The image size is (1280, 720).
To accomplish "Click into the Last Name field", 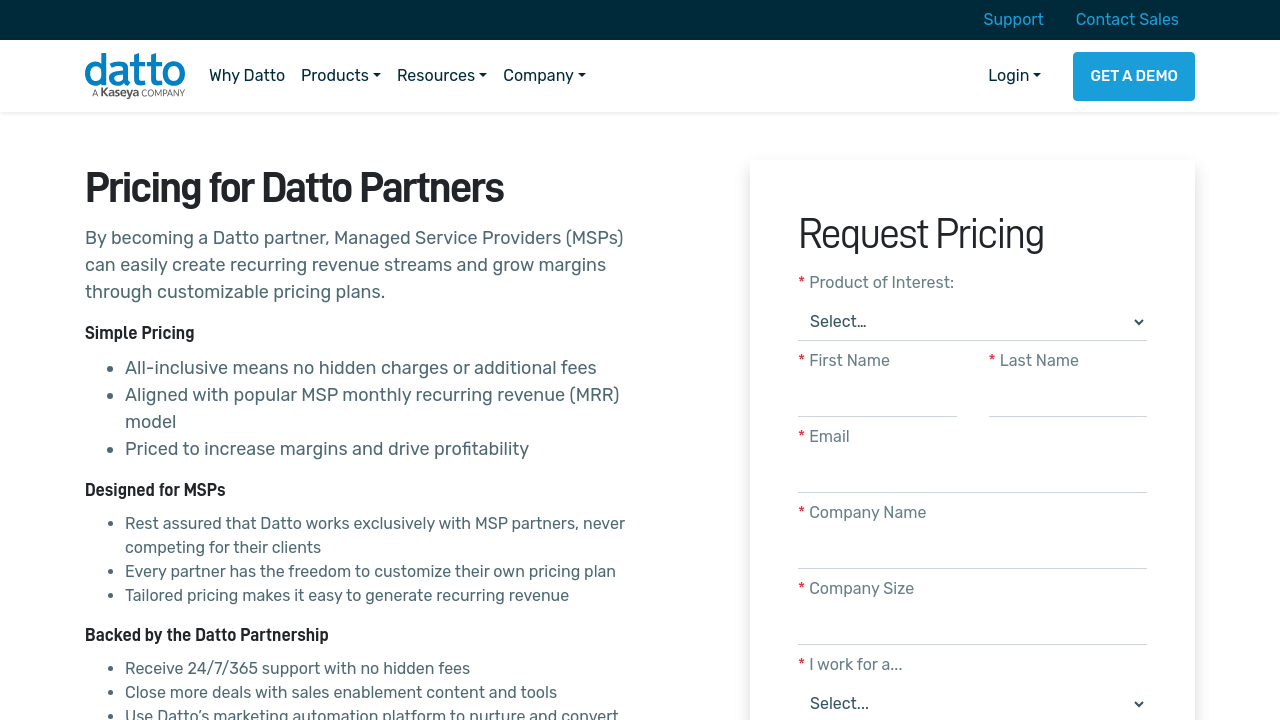I will [x=1067, y=398].
